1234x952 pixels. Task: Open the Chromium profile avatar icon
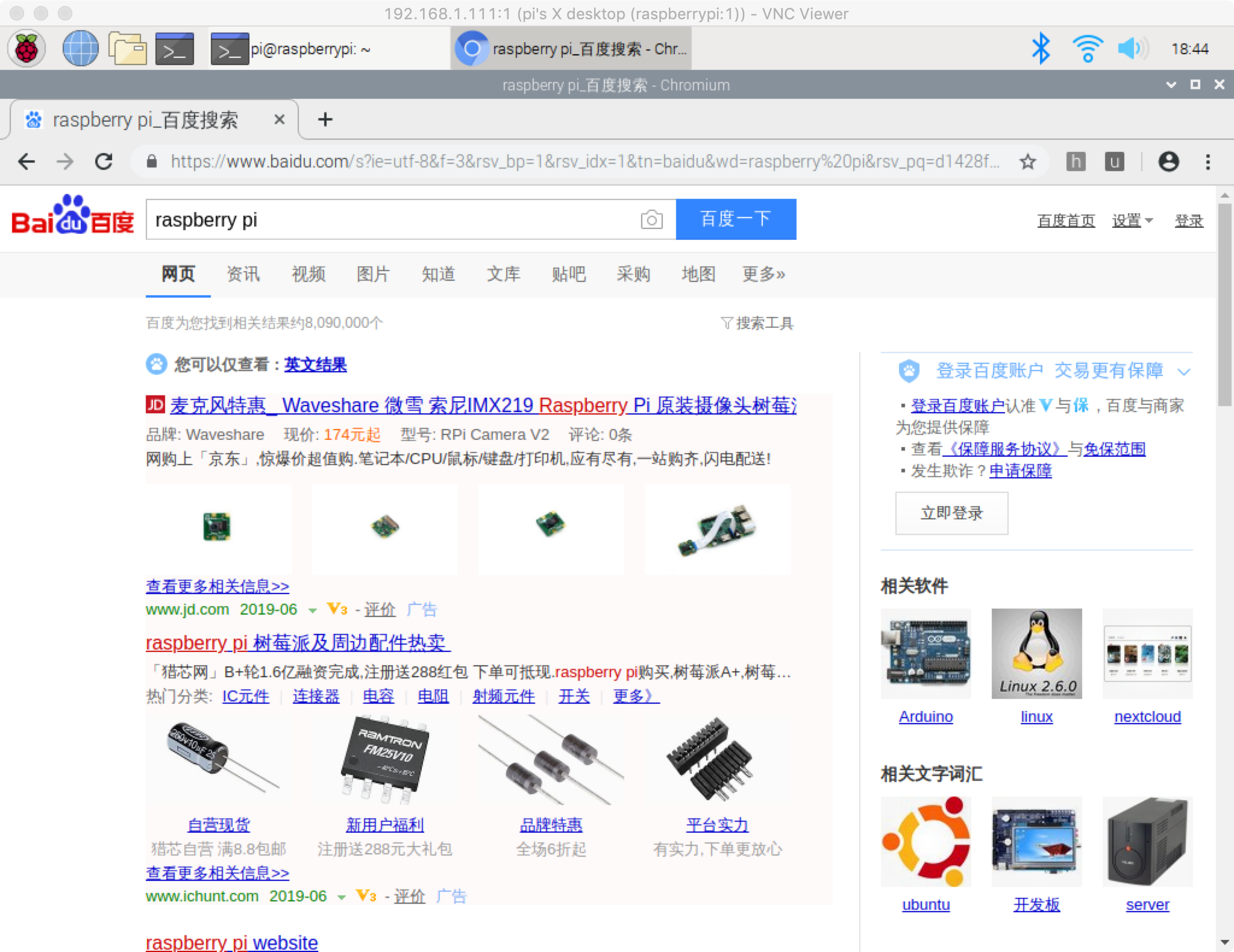tap(1168, 161)
